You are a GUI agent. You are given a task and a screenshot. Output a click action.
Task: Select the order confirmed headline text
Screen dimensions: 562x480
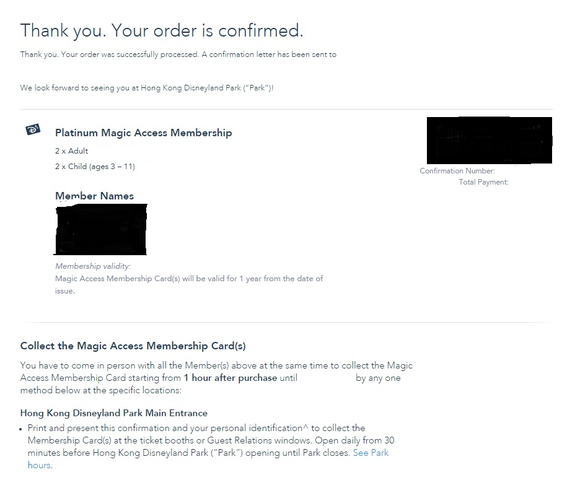pos(162,30)
